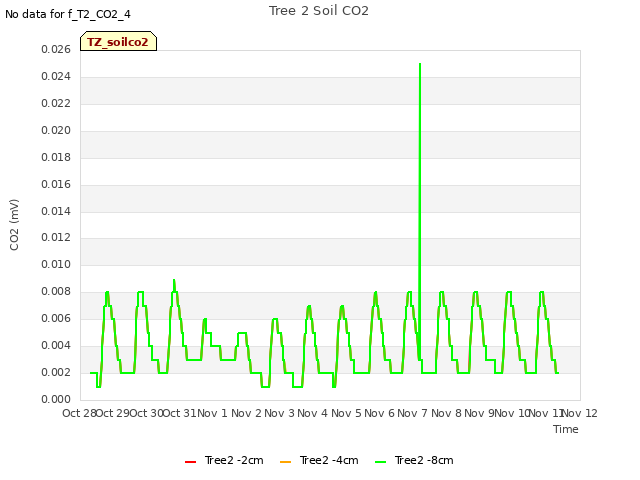Click the 0.006 y-axis tick label
Screen dimensions: 640x480
(x=56, y=318)
